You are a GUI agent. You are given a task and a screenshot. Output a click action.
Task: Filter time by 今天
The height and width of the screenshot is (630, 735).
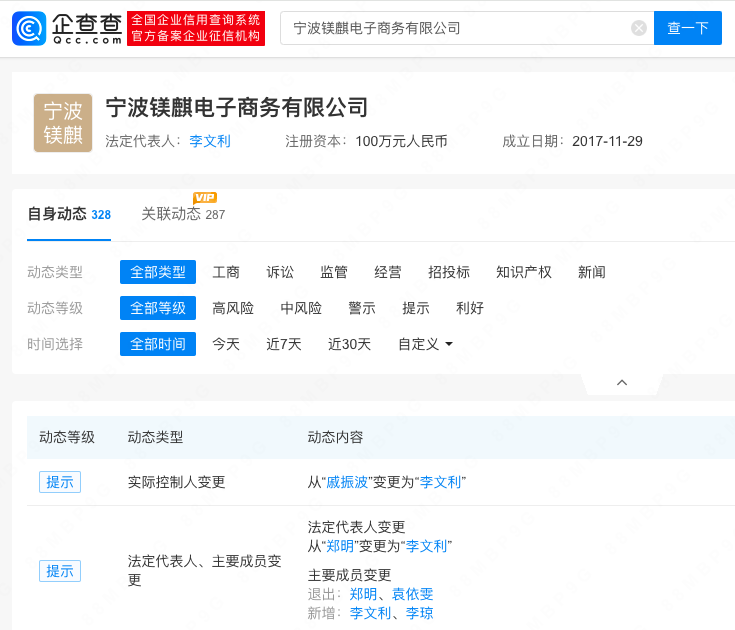coord(226,344)
